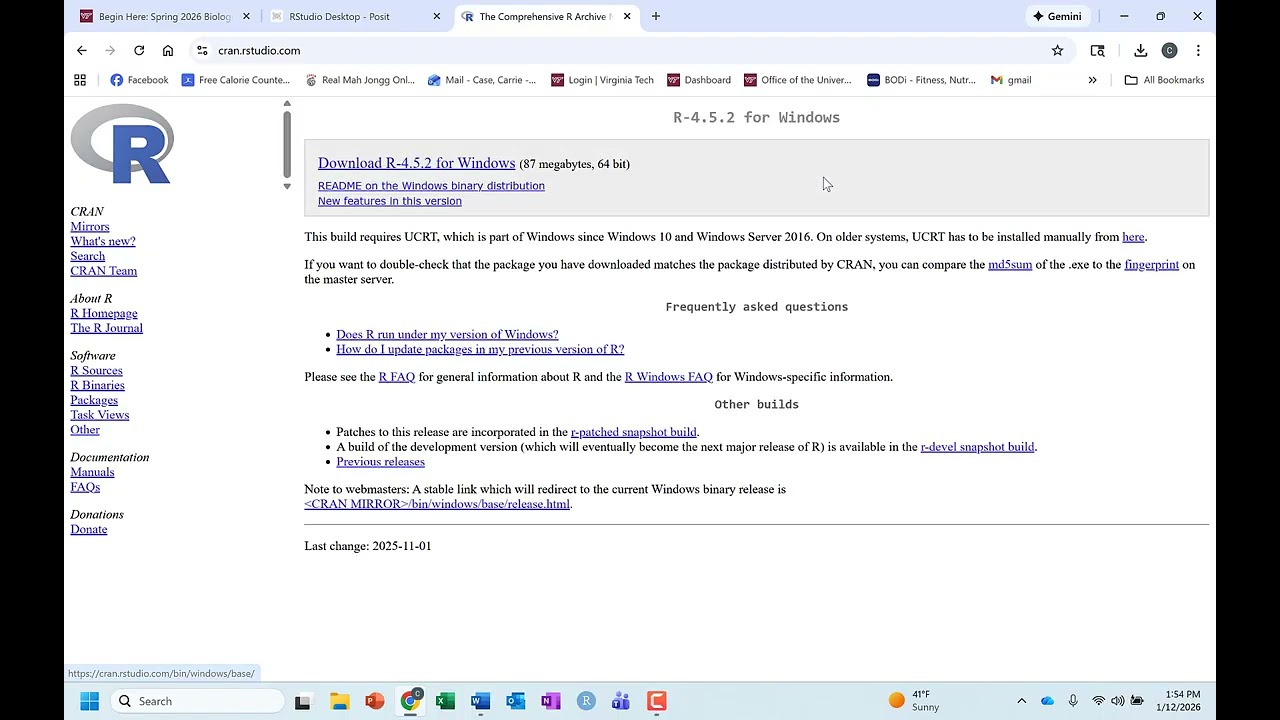The image size is (1280, 720).
Task: Expand the overflow bookmarks chevron
Action: click(x=1092, y=80)
